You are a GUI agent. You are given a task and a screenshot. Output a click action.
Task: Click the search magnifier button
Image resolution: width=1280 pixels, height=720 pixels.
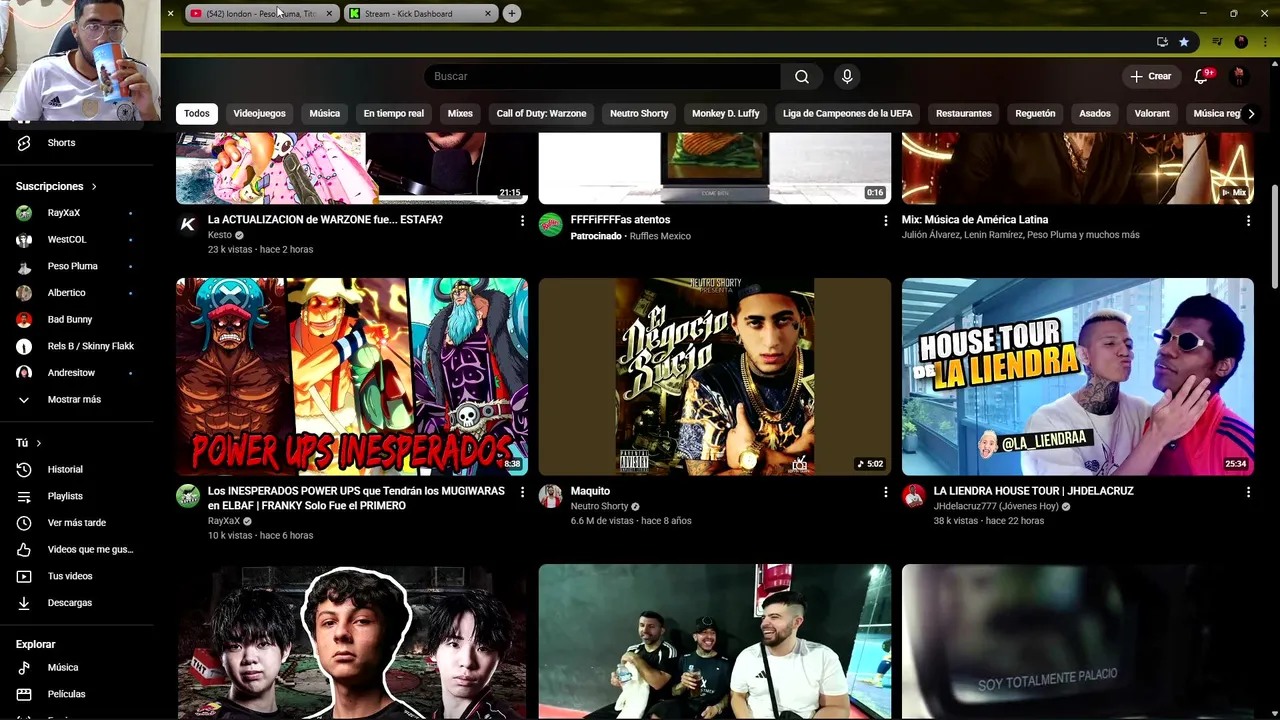(x=802, y=76)
